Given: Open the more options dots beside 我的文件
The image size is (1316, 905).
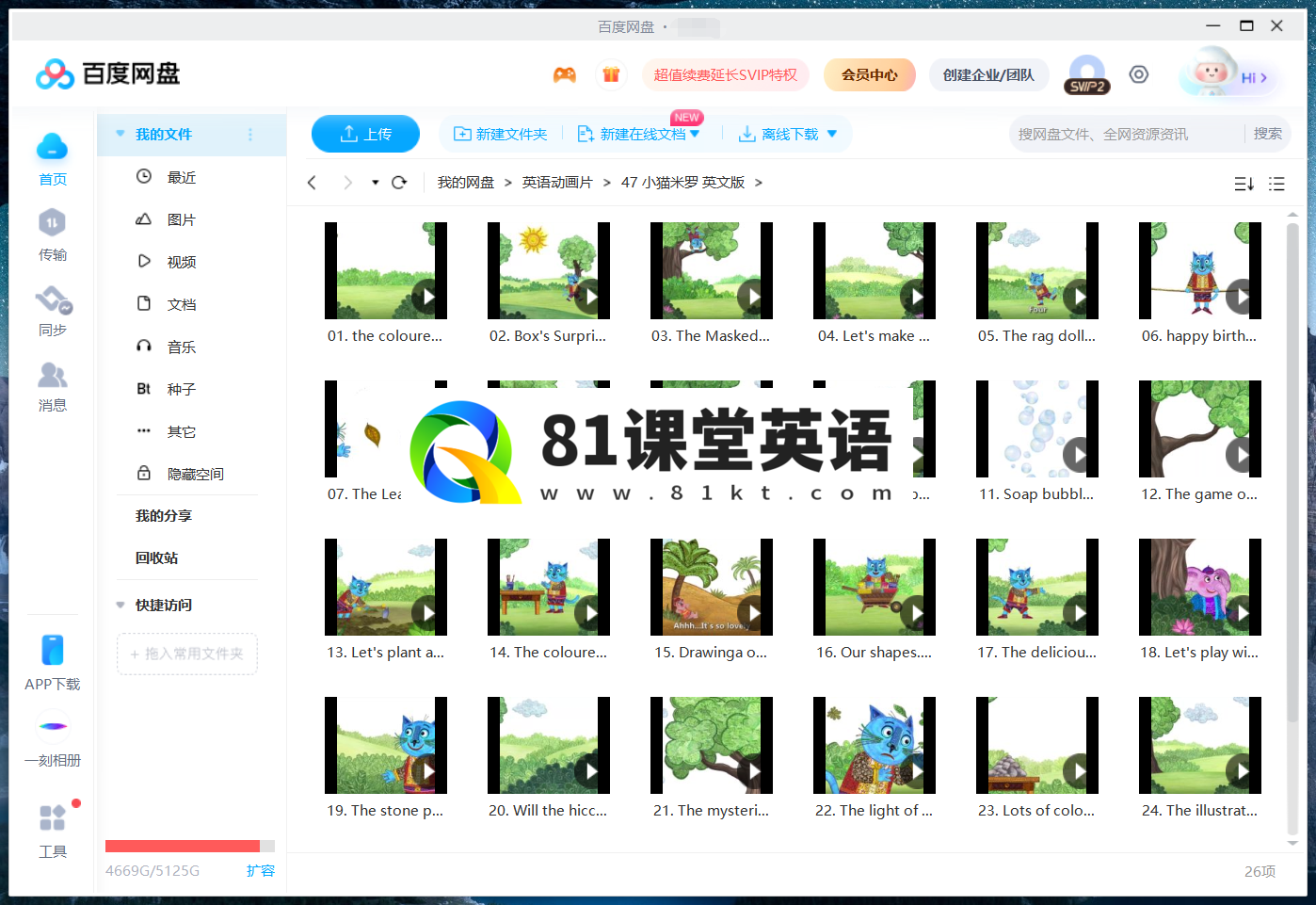Looking at the screenshot, I should (250, 135).
